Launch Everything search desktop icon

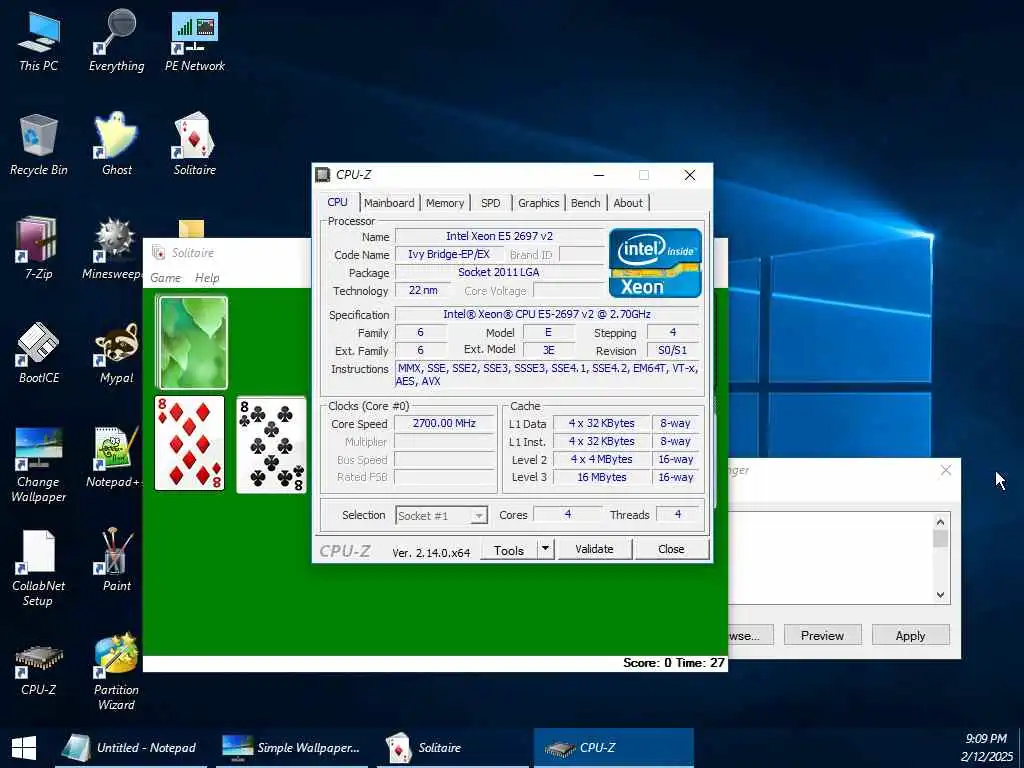pos(116,41)
